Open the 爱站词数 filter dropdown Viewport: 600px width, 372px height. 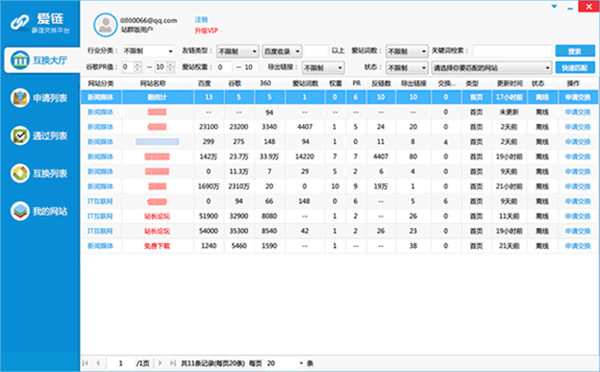tap(406, 51)
